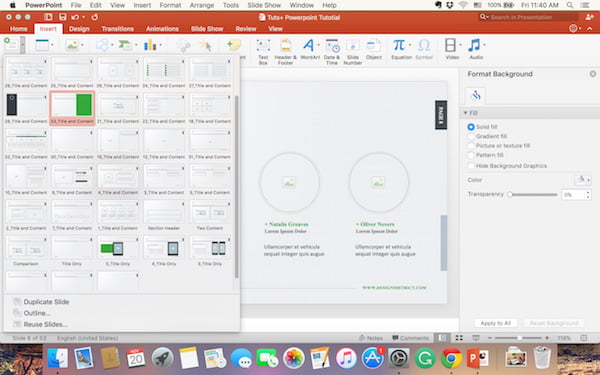The height and width of the screenshot is (375, 600).
Task: Click the Pictures icon in the ribbon
Action: pos(72,45)
